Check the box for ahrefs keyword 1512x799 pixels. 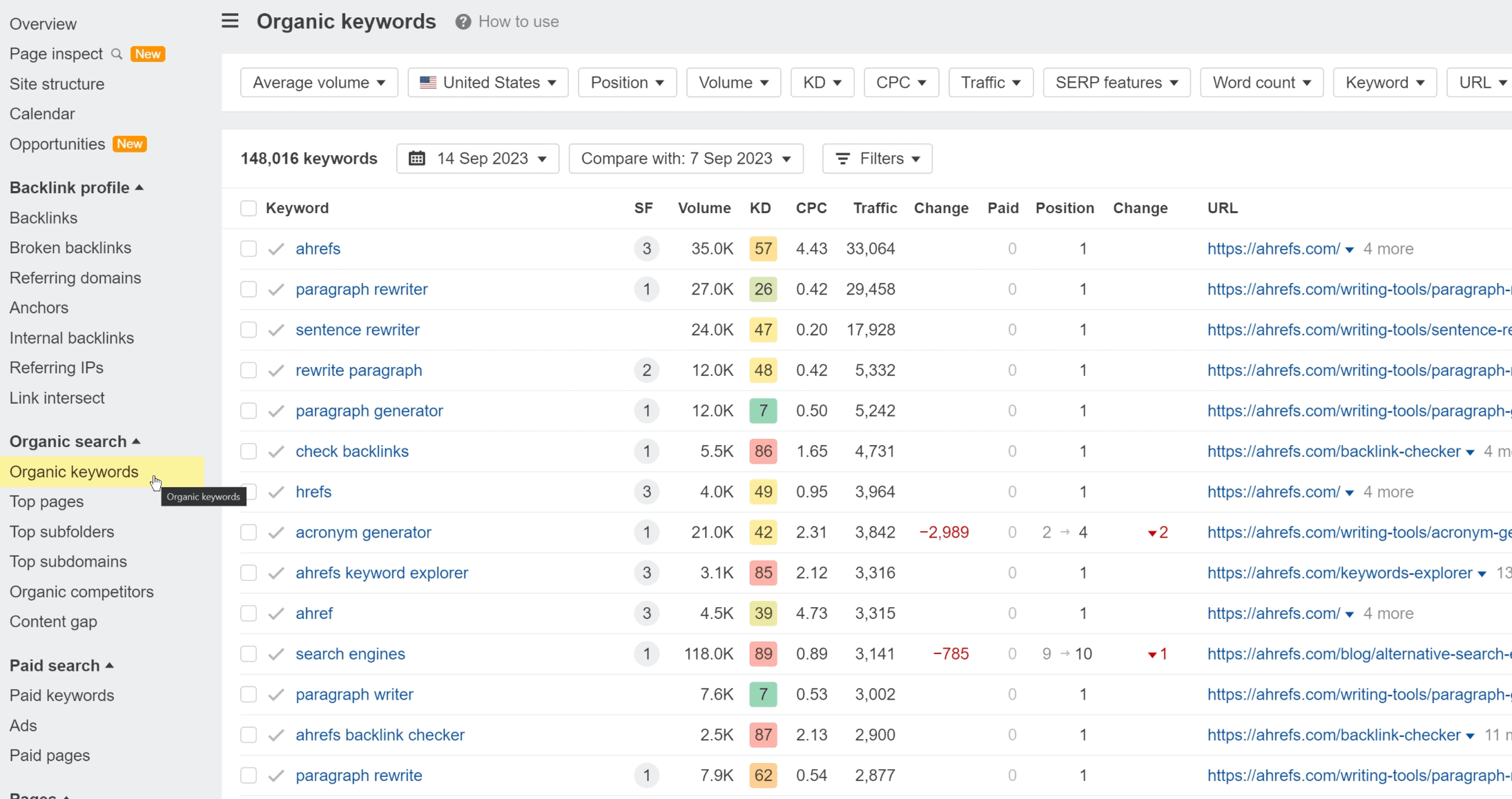[249, 249]
